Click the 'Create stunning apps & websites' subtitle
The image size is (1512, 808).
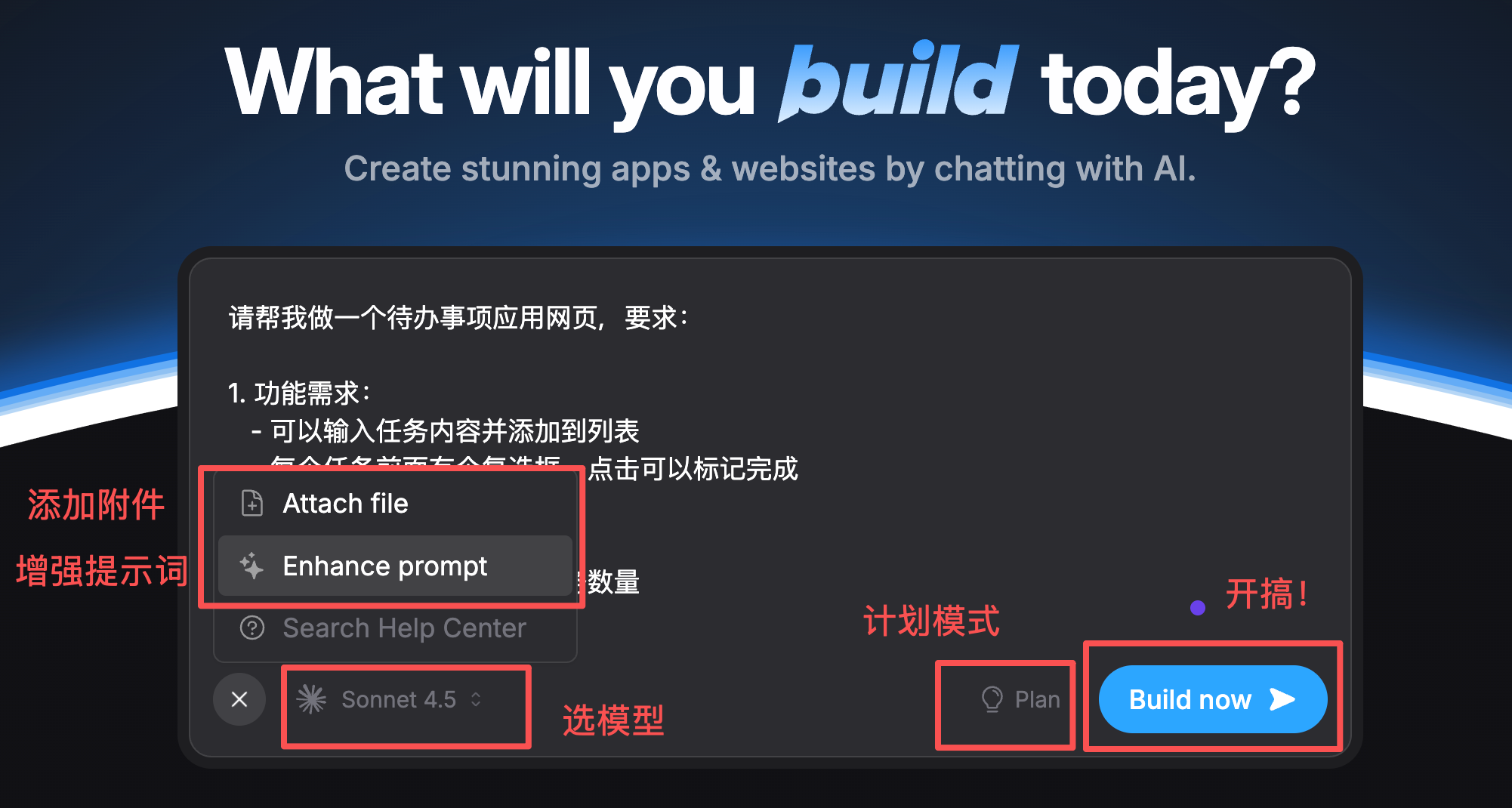[x=770, y=168]
